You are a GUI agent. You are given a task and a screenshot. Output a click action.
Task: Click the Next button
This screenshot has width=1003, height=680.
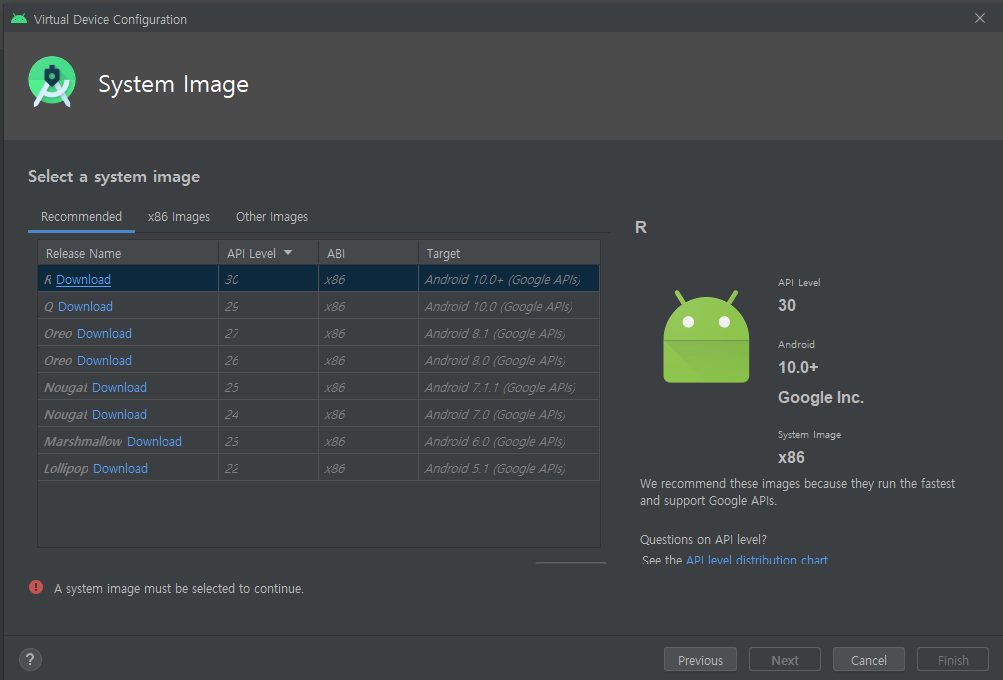tap(785, 660)
